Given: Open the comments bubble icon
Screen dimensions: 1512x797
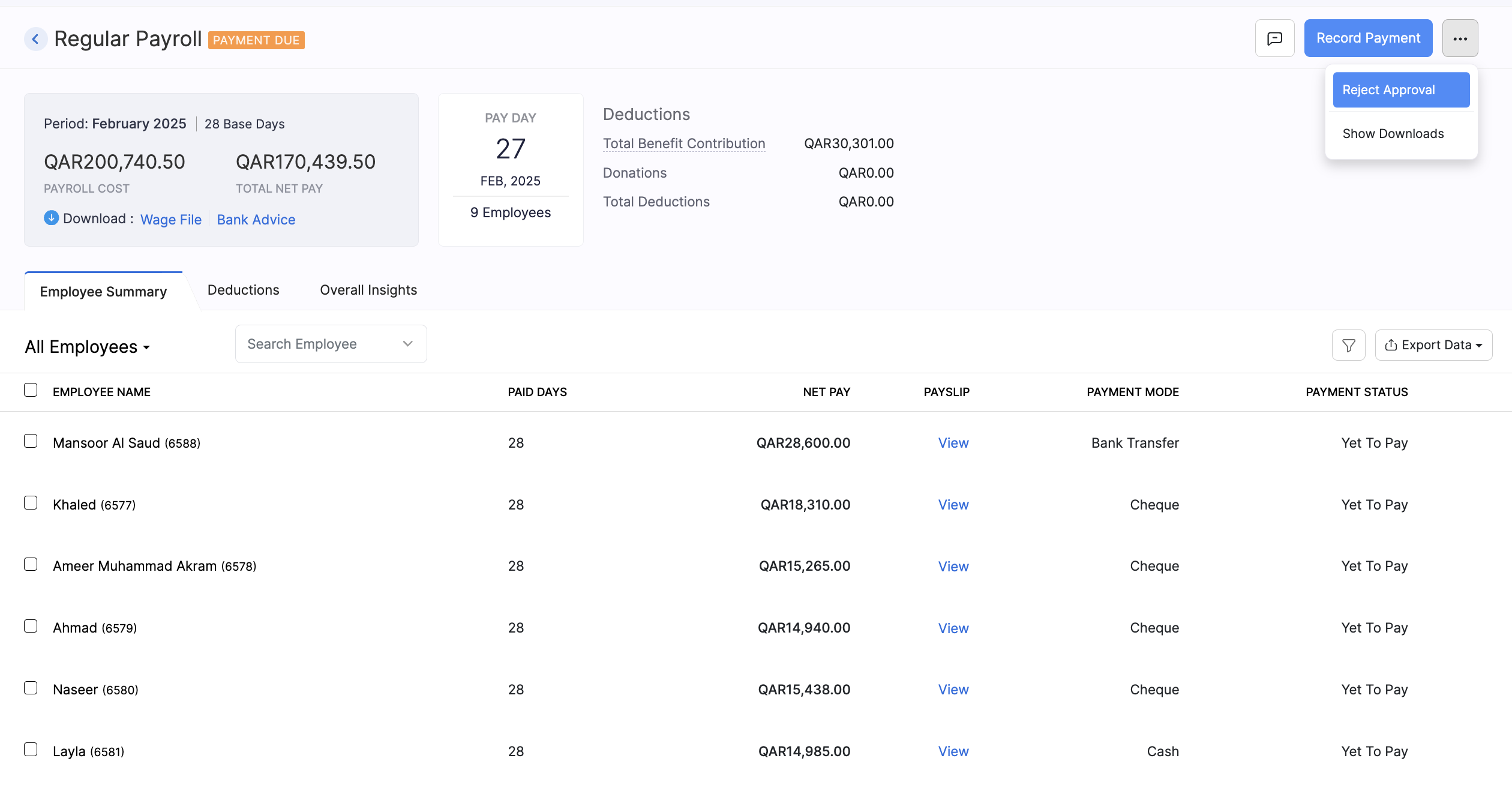Looking at the screenshot, I should [1274, 38].
